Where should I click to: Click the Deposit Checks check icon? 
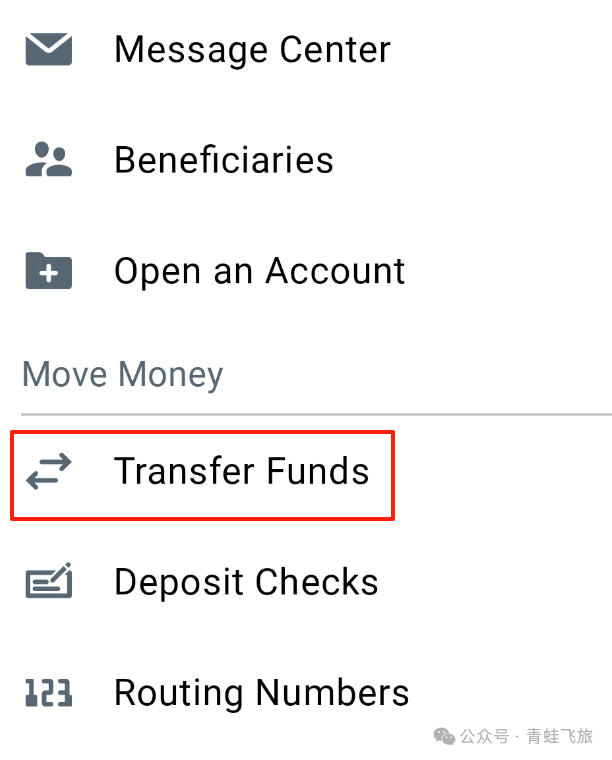click(48, 582)
